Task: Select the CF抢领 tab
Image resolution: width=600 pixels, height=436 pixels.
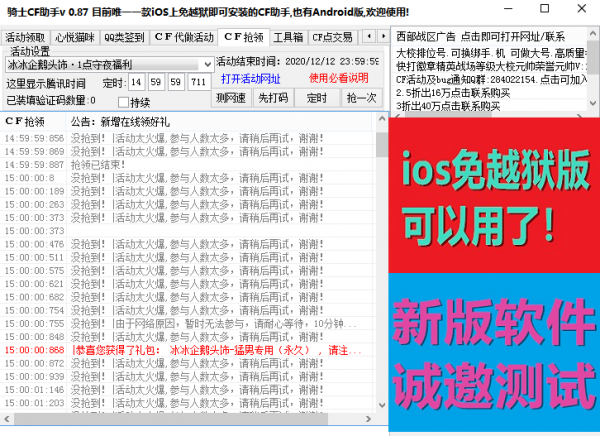Action: [x=244, y=37]
